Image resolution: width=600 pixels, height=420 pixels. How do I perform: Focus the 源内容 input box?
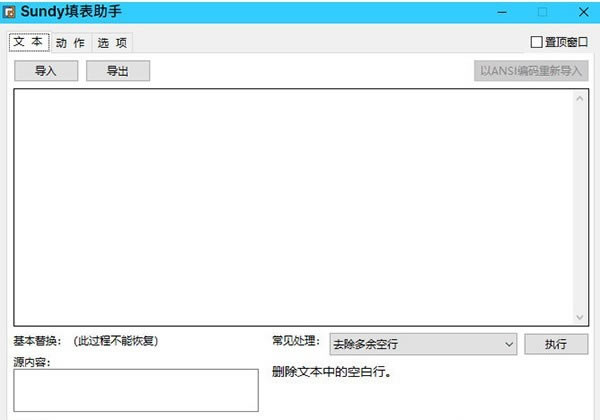click(135, 390)
